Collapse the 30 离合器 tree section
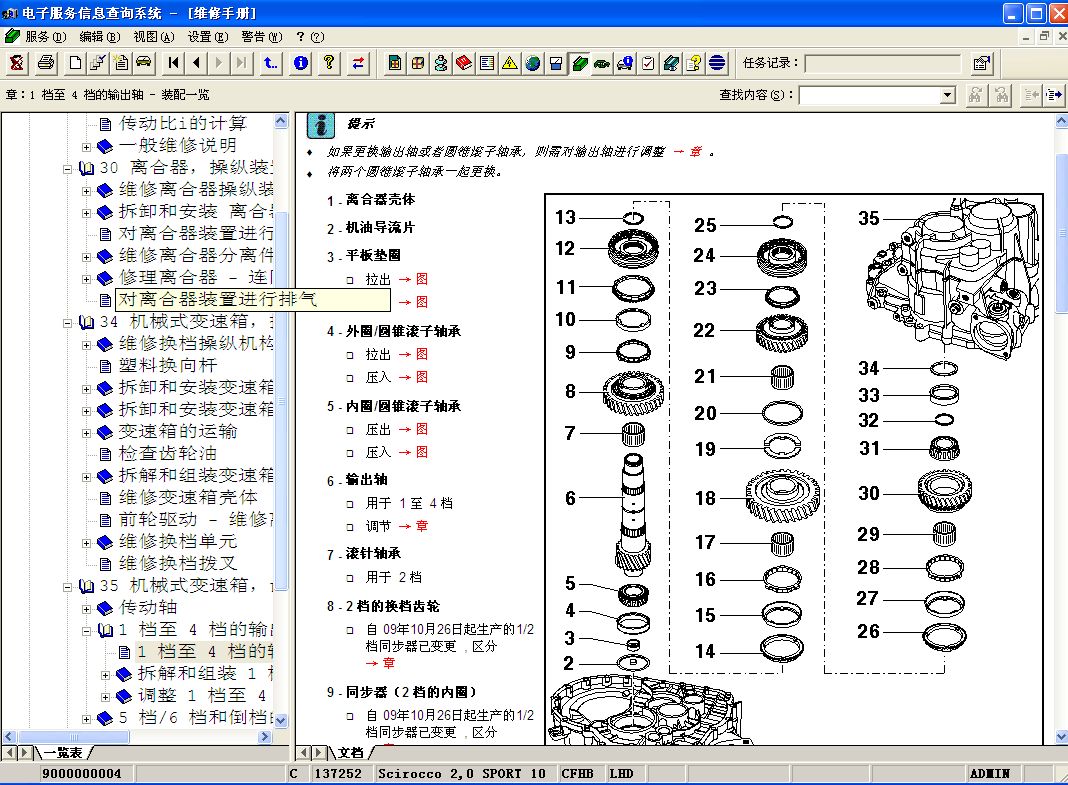Screen dimensions: 1068x785 click(68, 168)
